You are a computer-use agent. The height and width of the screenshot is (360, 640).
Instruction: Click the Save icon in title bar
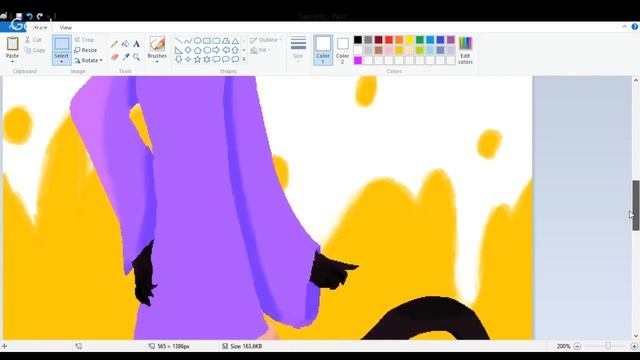pos(19,16)
